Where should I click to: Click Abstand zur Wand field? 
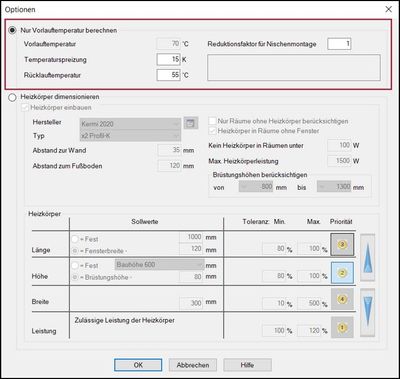(x=169, y=150)
